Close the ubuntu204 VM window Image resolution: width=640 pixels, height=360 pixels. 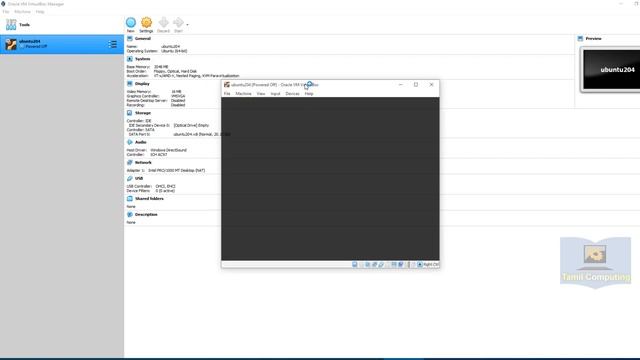pos(431,84)
